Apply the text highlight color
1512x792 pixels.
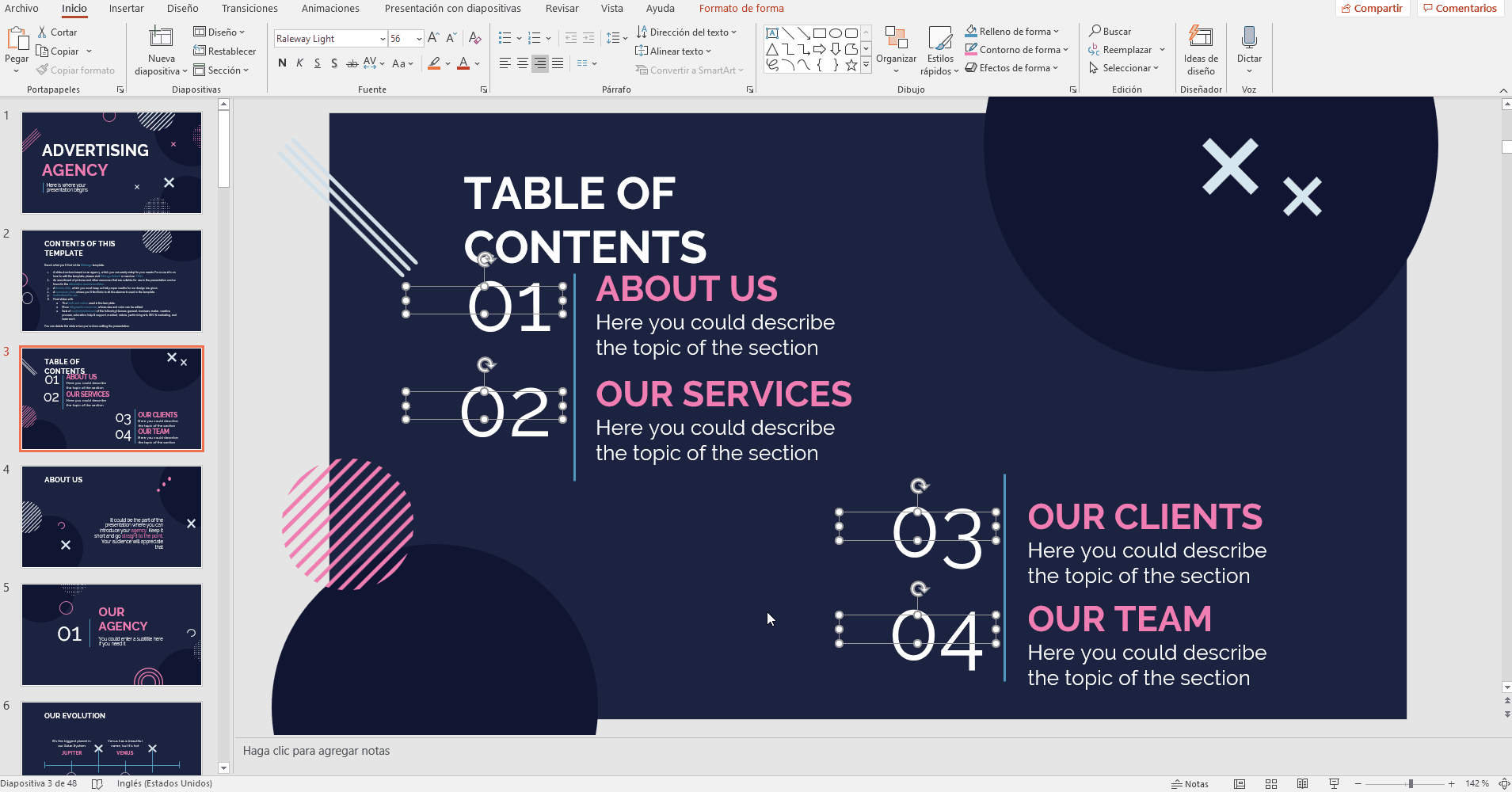pyautogui.click(x=434, y=63)
